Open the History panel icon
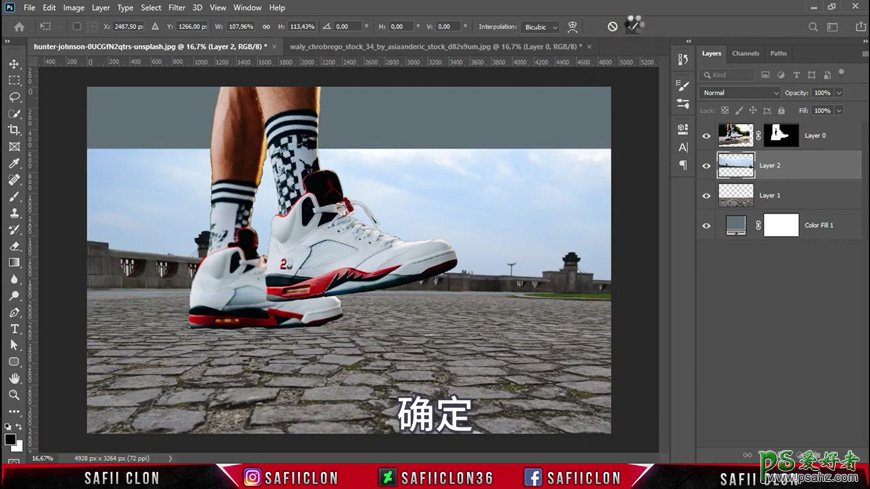This screenshot has width=870, height=489. click(x=683, y=59)
